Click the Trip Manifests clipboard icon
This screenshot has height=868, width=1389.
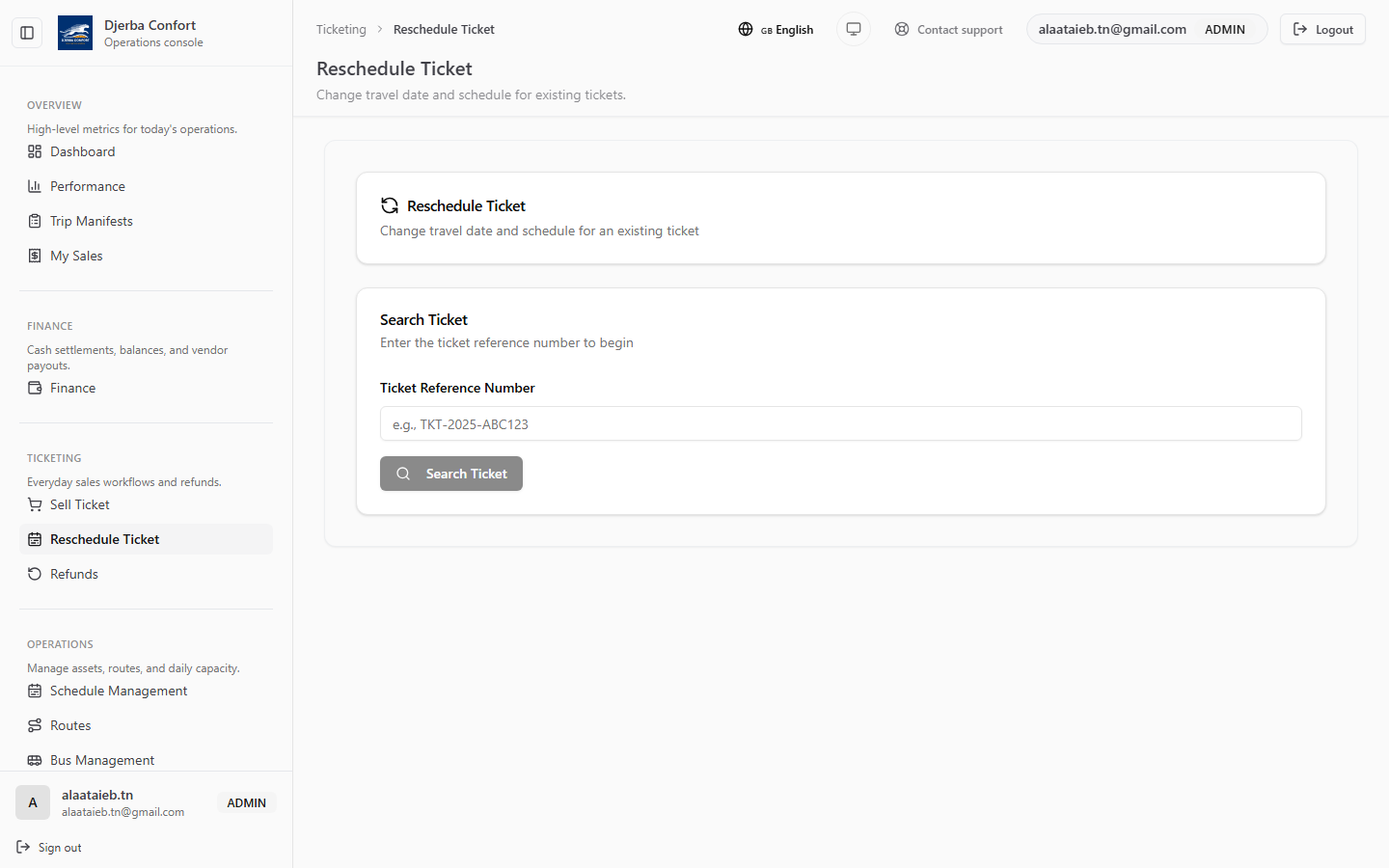coord(35,221)
